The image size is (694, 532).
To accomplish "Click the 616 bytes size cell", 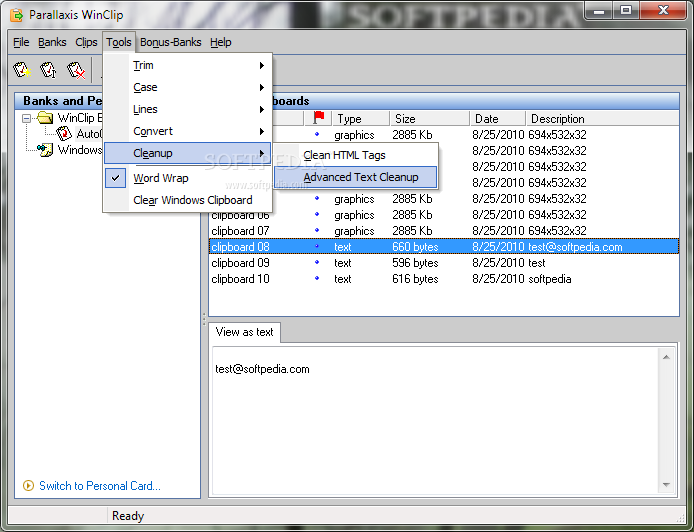I will point(415,279).
